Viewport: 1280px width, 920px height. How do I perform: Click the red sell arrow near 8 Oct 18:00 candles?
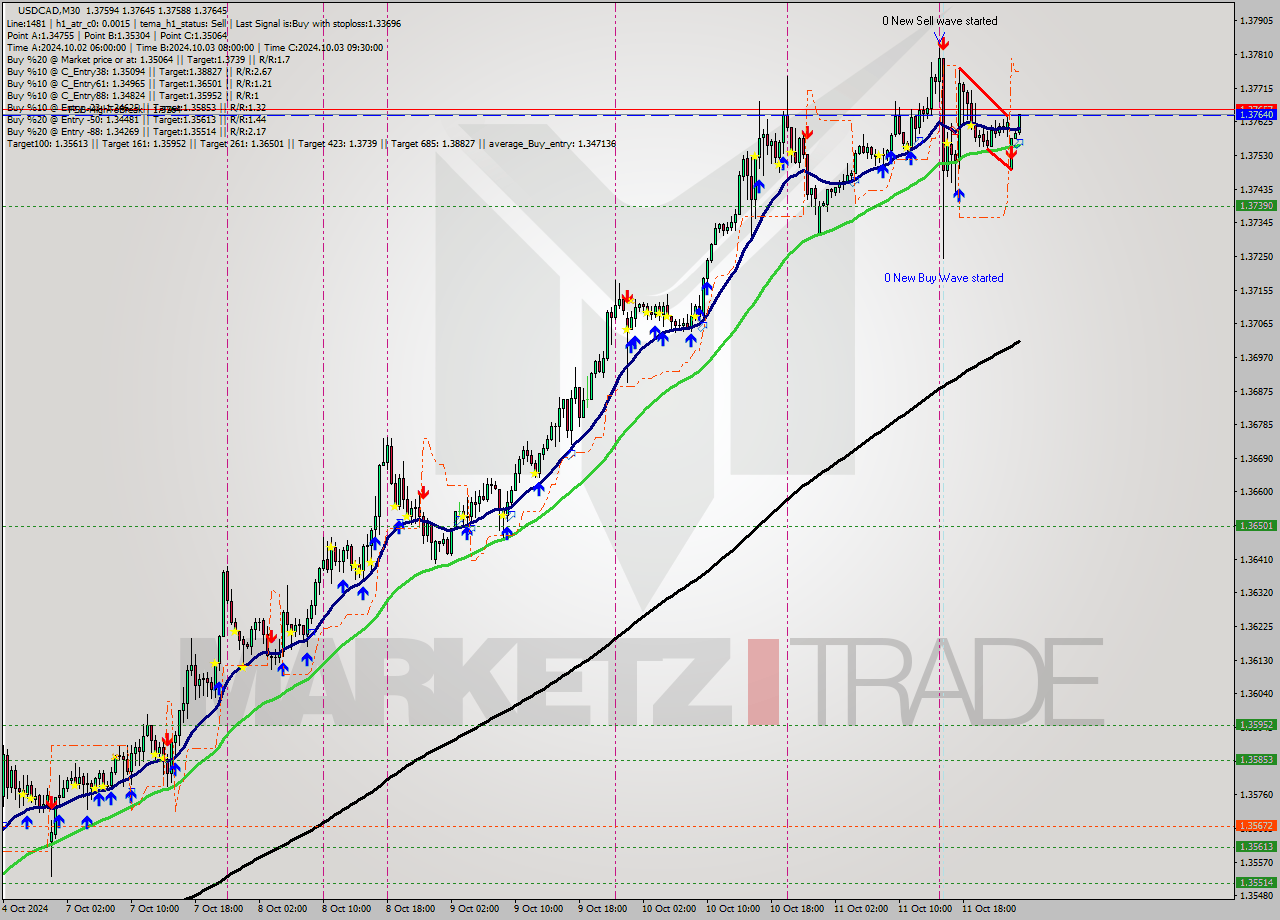click(x=424, y=492)
